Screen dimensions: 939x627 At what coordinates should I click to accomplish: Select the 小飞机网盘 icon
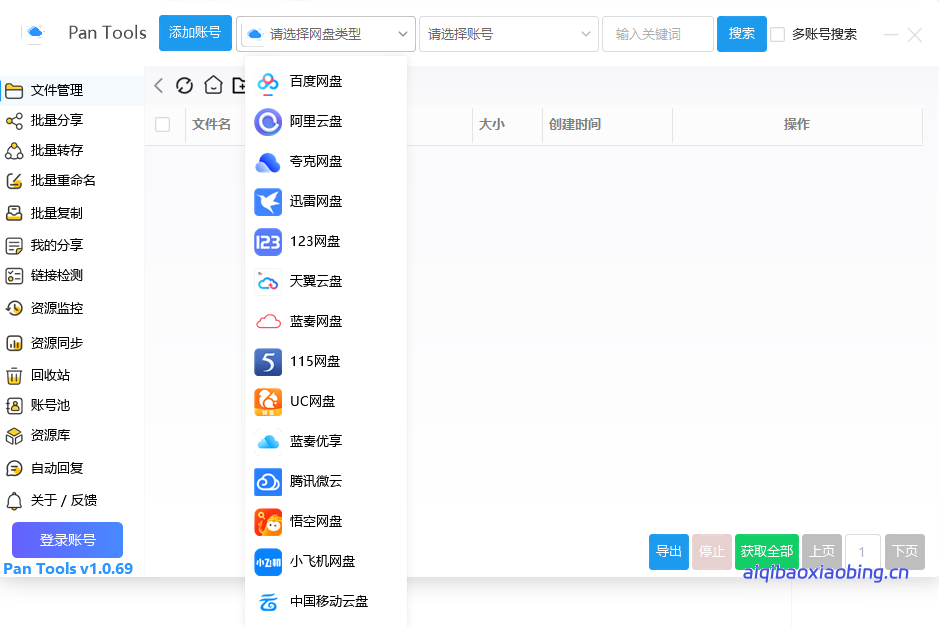(268, 562)
